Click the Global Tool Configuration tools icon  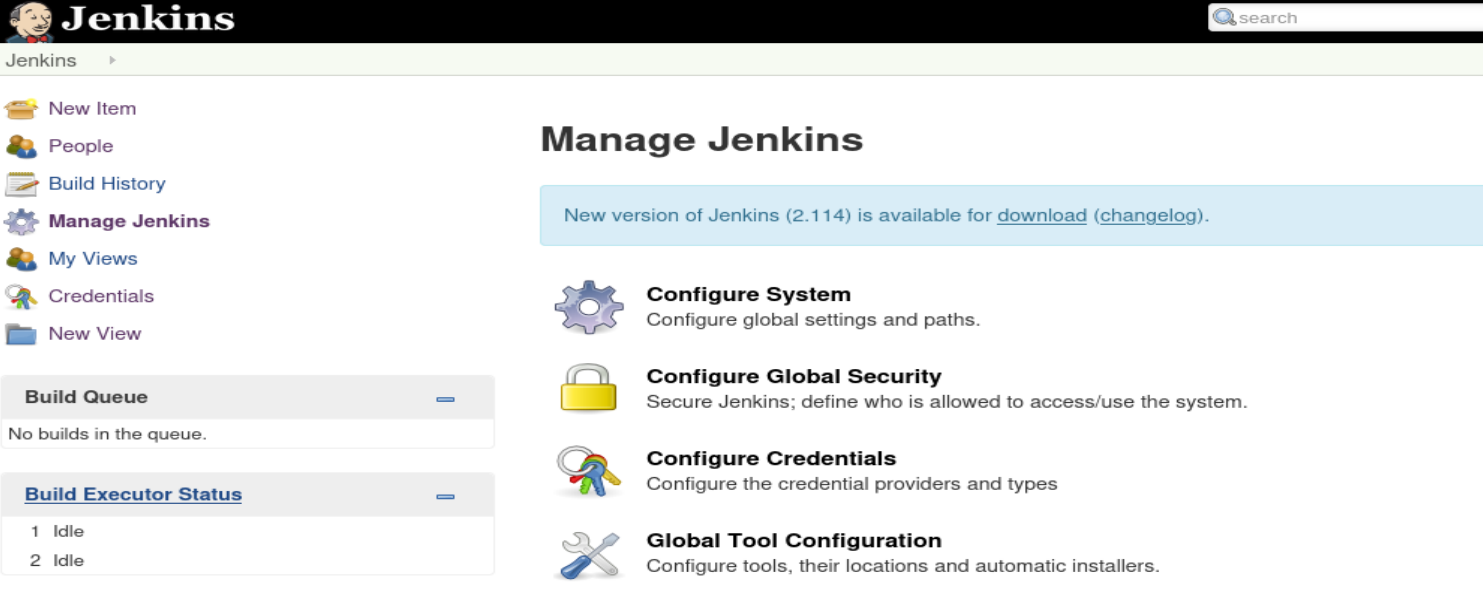589,554
